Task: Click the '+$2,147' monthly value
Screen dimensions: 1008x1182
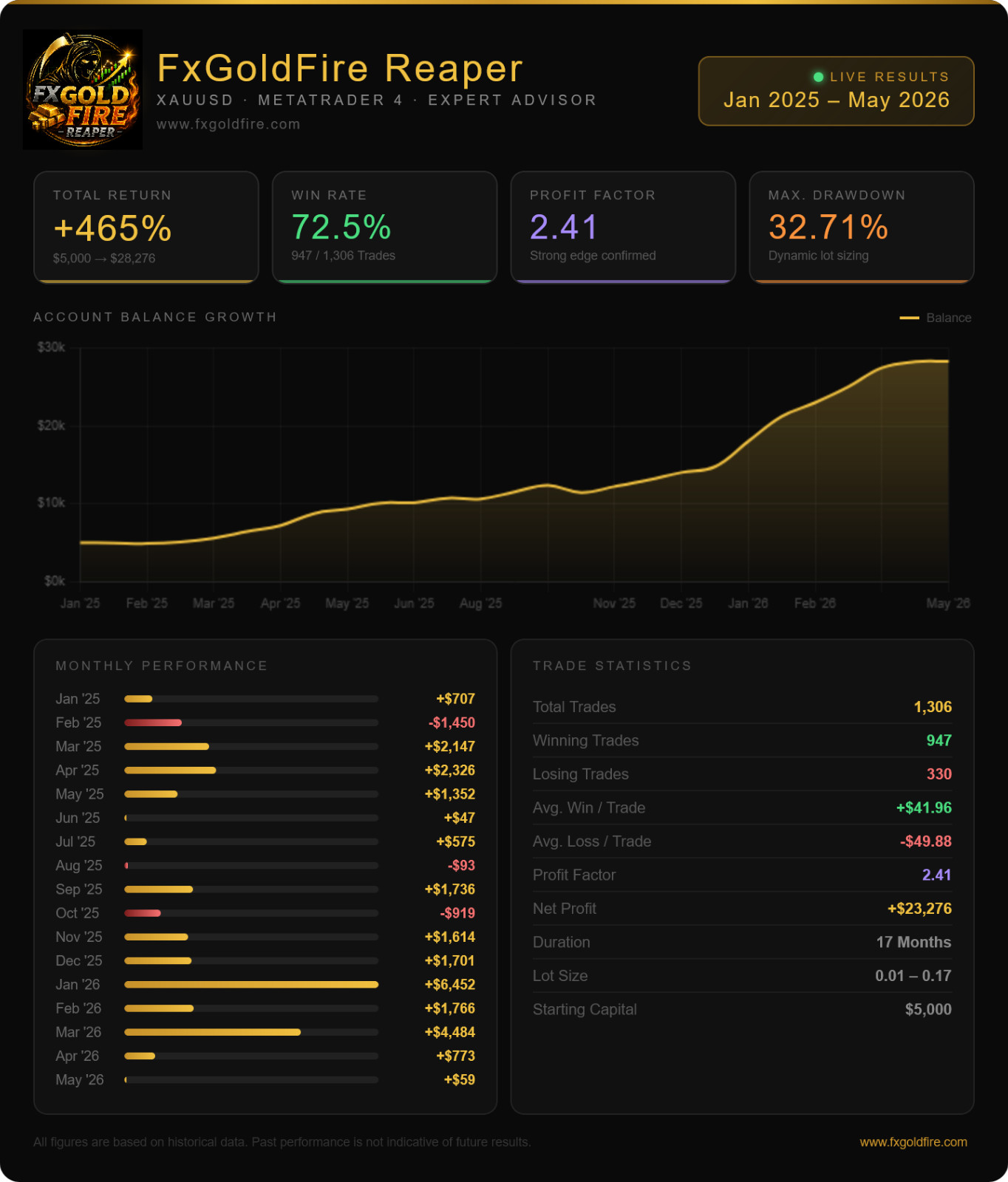Action: coord(449,747)
